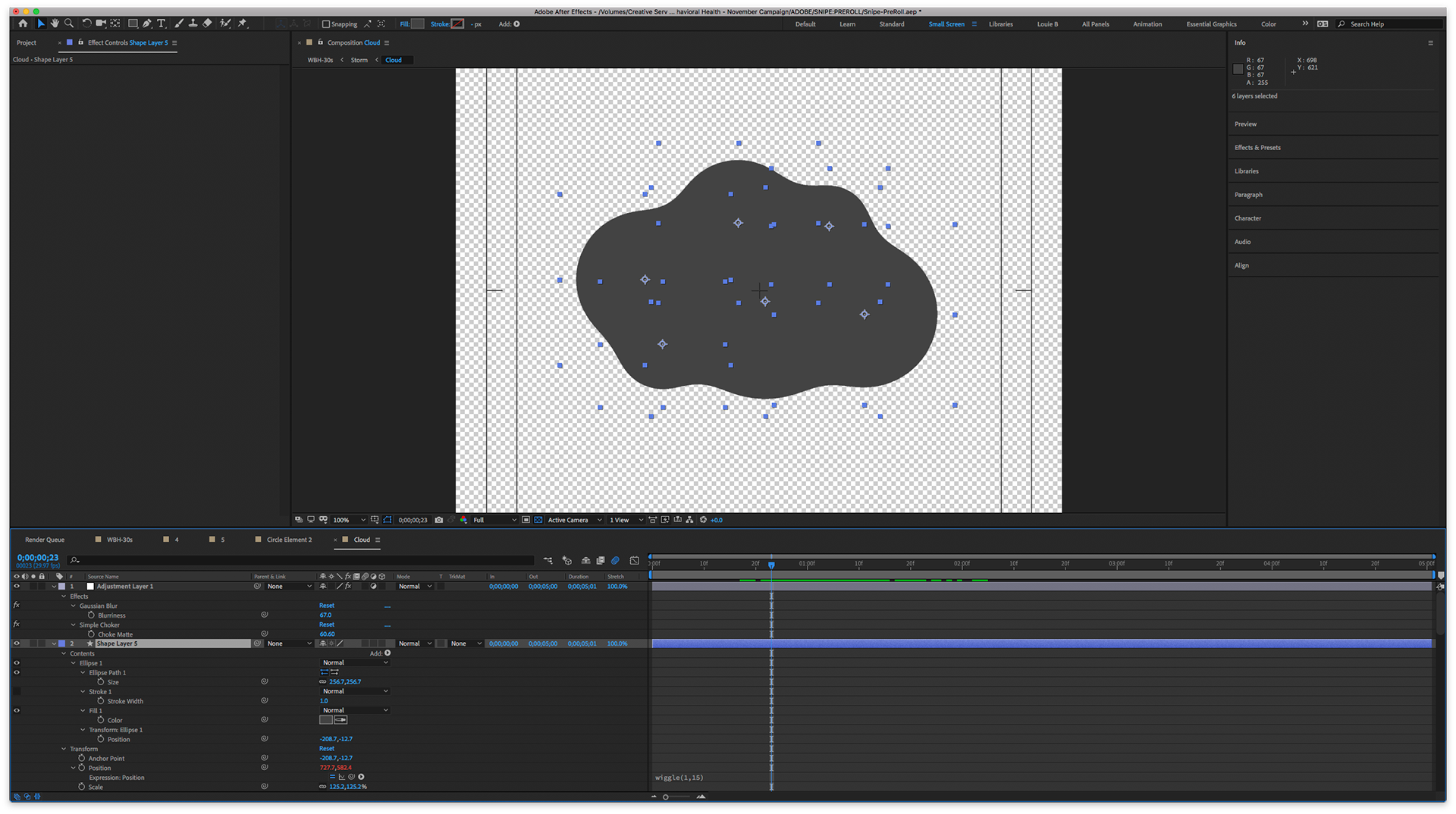This screenshot has height=814, width=1456.
Task: Click Add shape contents button in timeline
Action: pos(388,653)
